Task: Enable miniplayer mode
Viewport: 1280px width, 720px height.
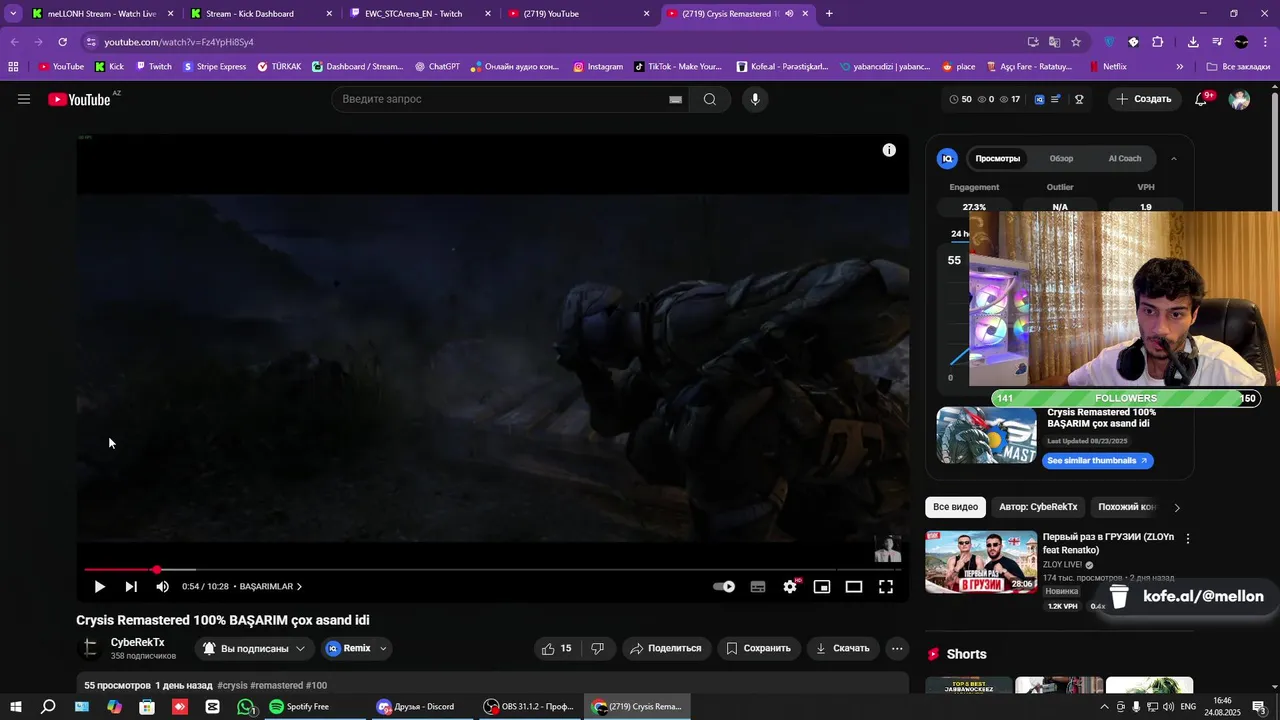Action: tap(822, 587)
